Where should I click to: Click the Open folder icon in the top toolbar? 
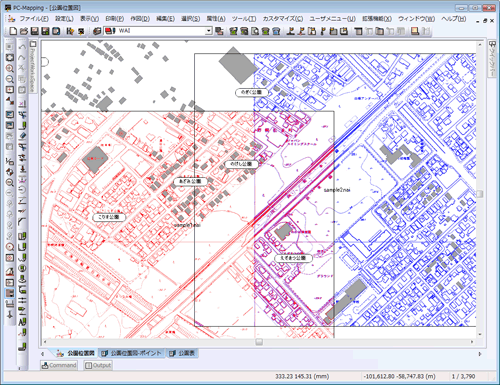(x=24, y=31)
